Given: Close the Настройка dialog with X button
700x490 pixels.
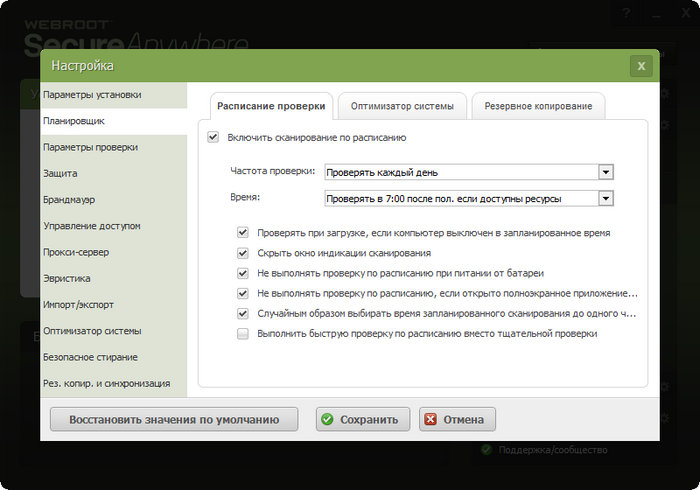Looking at the screenshot, I should (x=641, y=66).
